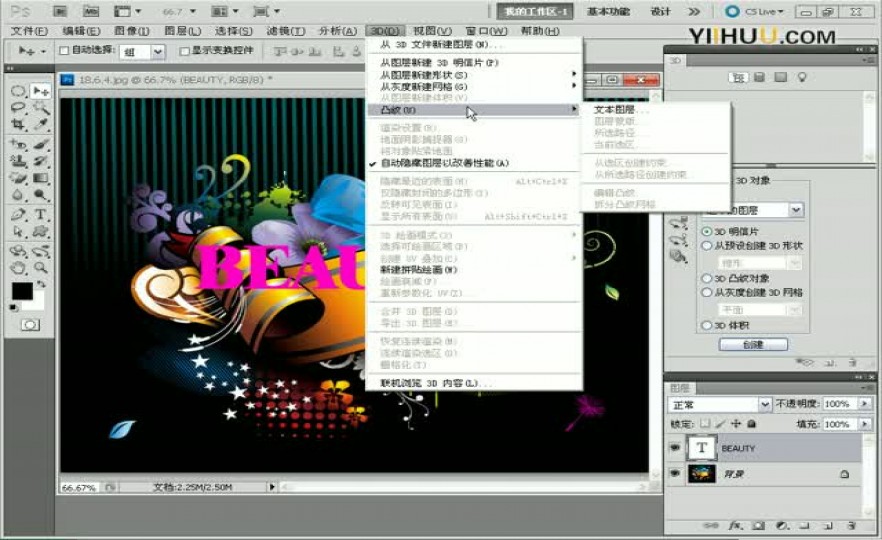The width and height of the screenshot is (882, 540).
Task: Select the Dodge tool
Action: (40, 195)
